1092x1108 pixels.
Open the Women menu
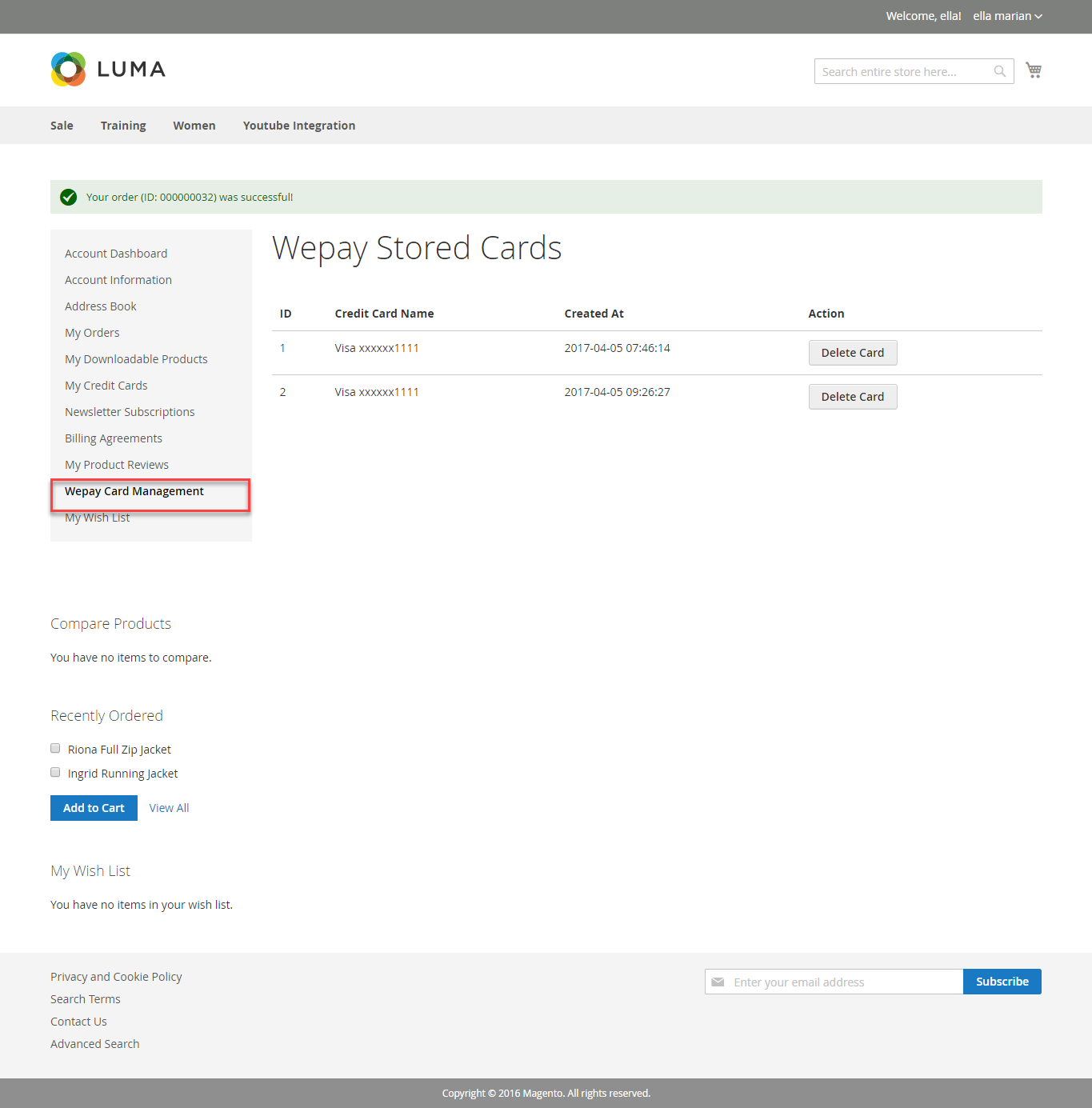point(194,126)
